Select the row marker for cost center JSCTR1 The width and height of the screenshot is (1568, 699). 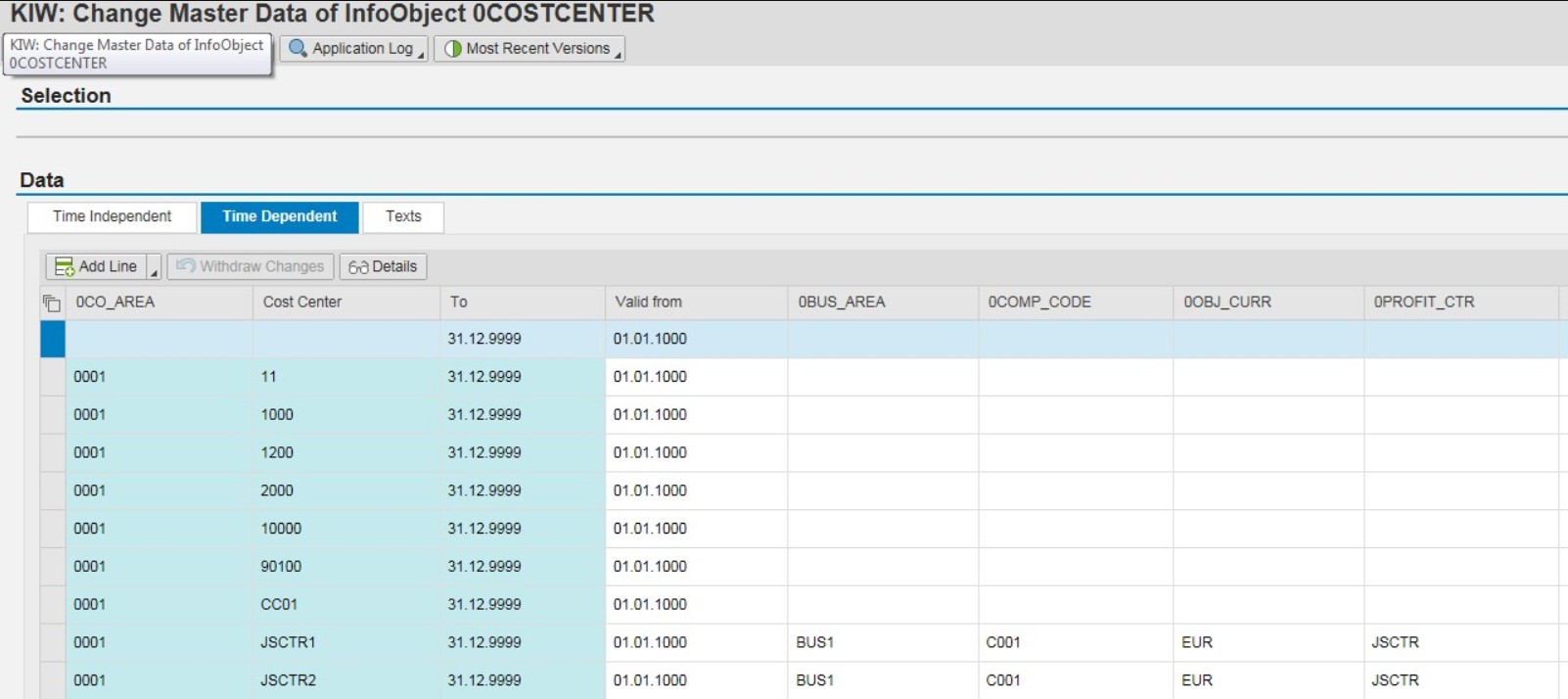click(53, 642)
